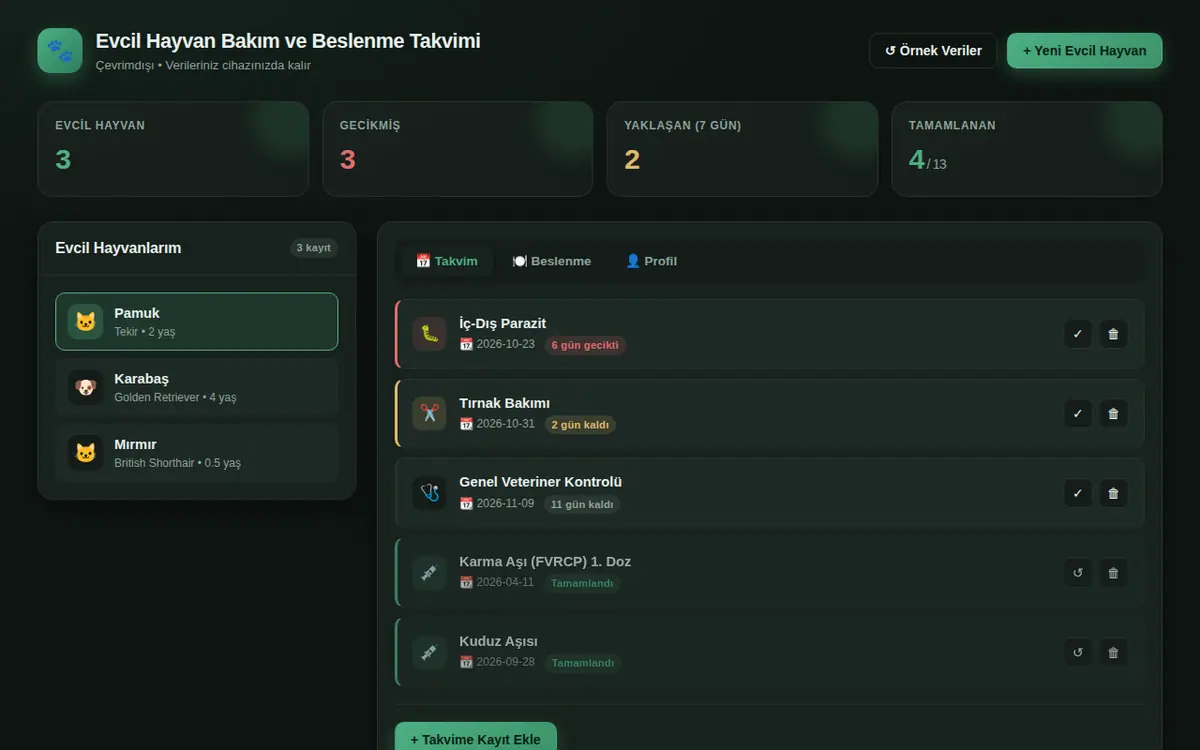Click the Evcil Hayvan count card
This screenshot has height=750, width=1200.
173,149
